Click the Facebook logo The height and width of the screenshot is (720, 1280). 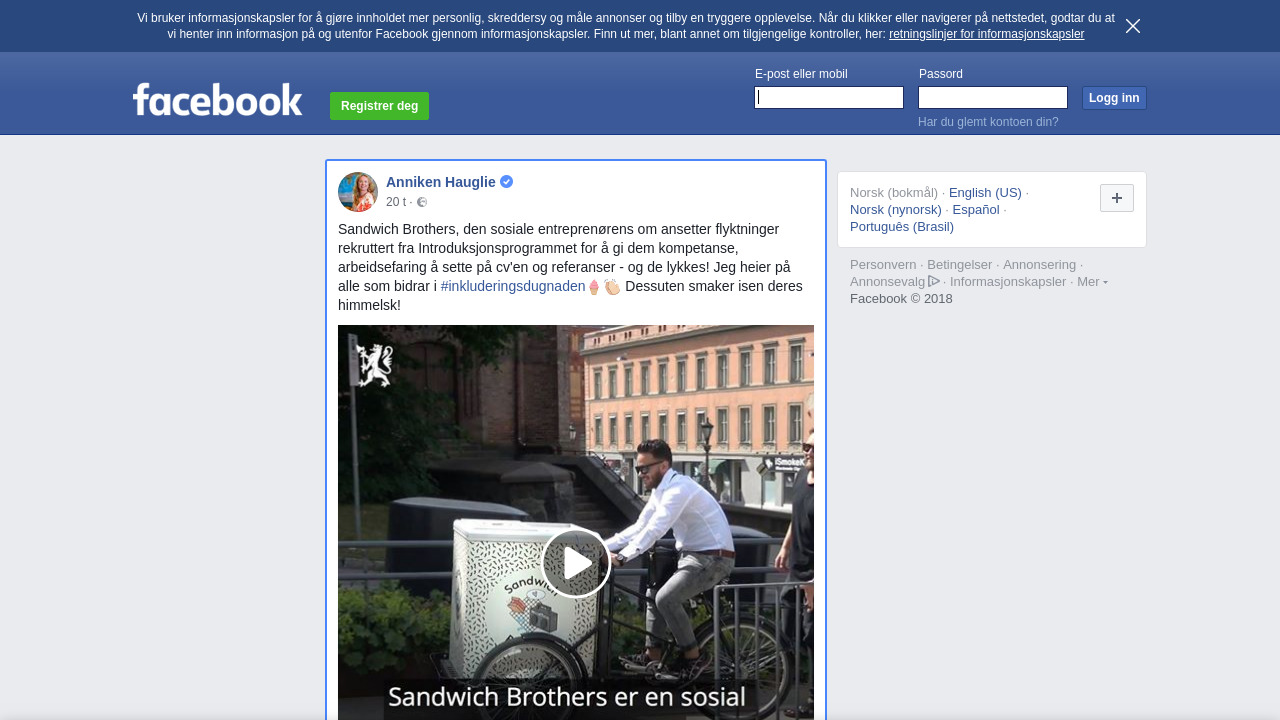click(x=218, y=100)
